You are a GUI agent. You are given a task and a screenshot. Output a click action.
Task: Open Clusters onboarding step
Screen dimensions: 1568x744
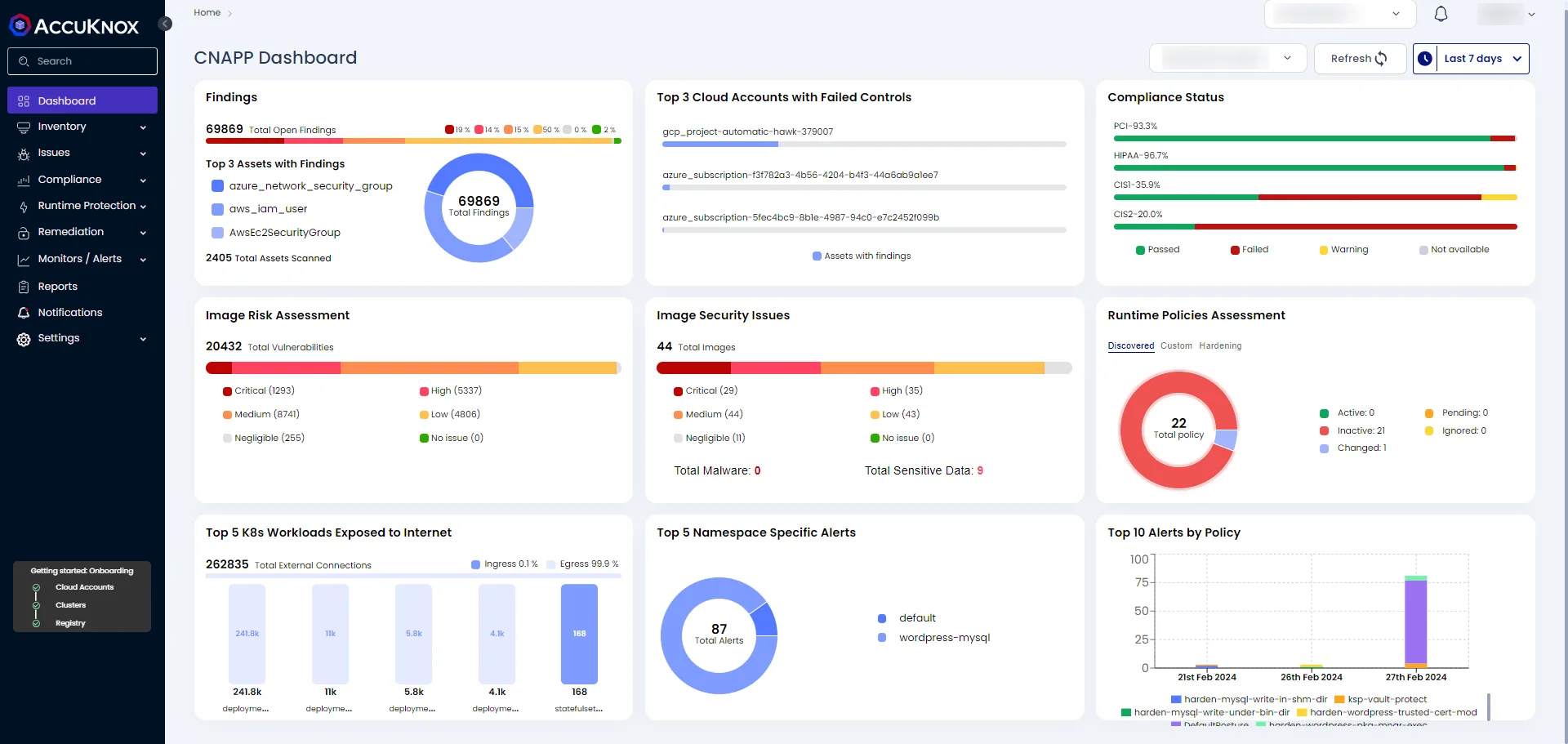point(70,605)
